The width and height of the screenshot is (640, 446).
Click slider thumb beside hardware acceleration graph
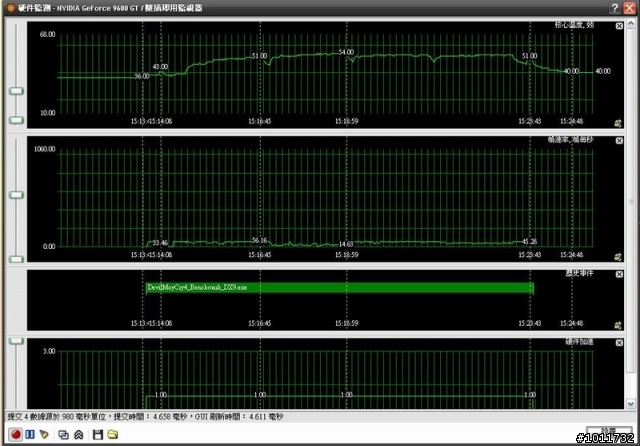(16, 341)
